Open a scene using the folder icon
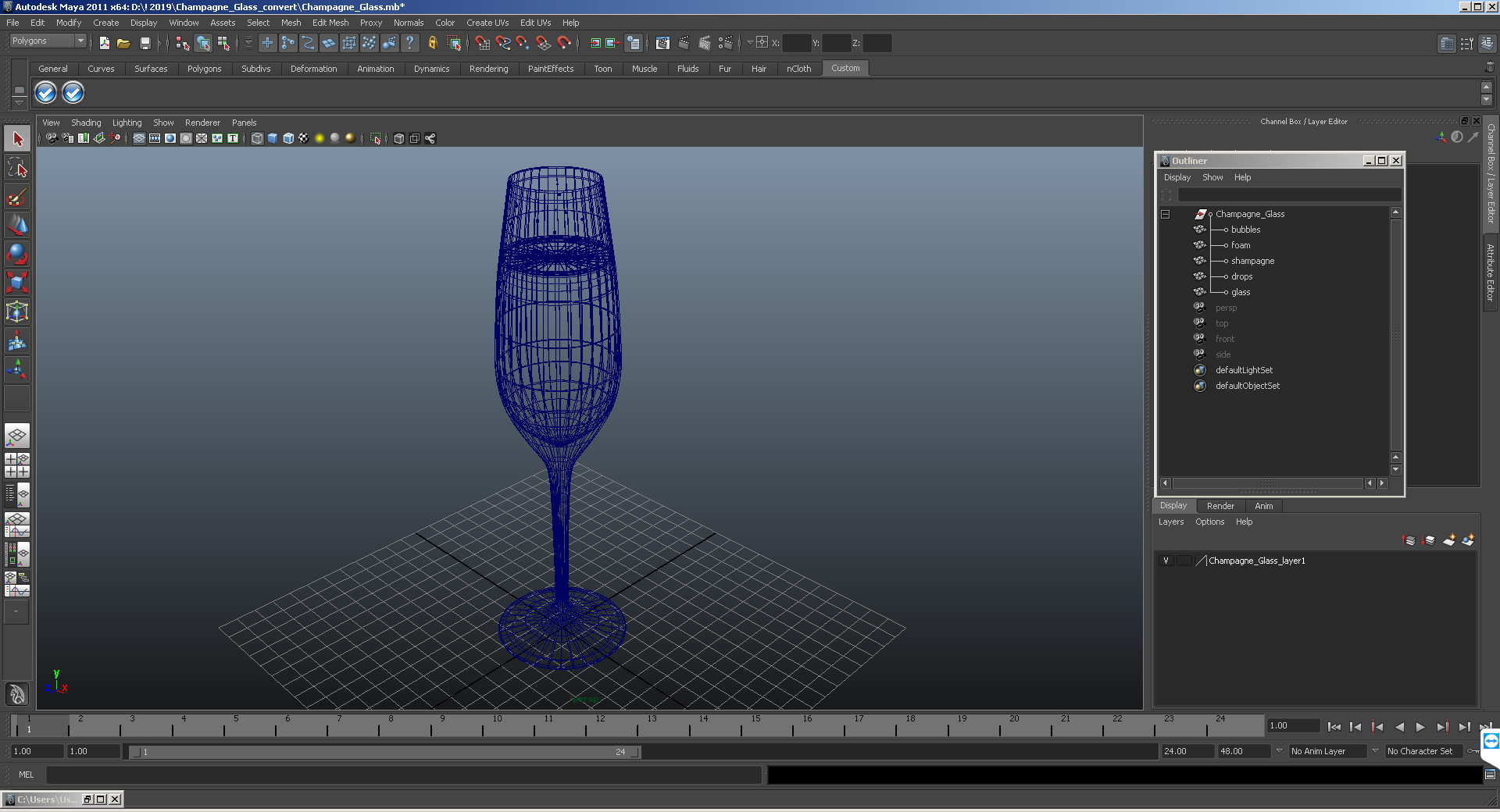Screen dimensions: 1500x812 pos(123,43)
